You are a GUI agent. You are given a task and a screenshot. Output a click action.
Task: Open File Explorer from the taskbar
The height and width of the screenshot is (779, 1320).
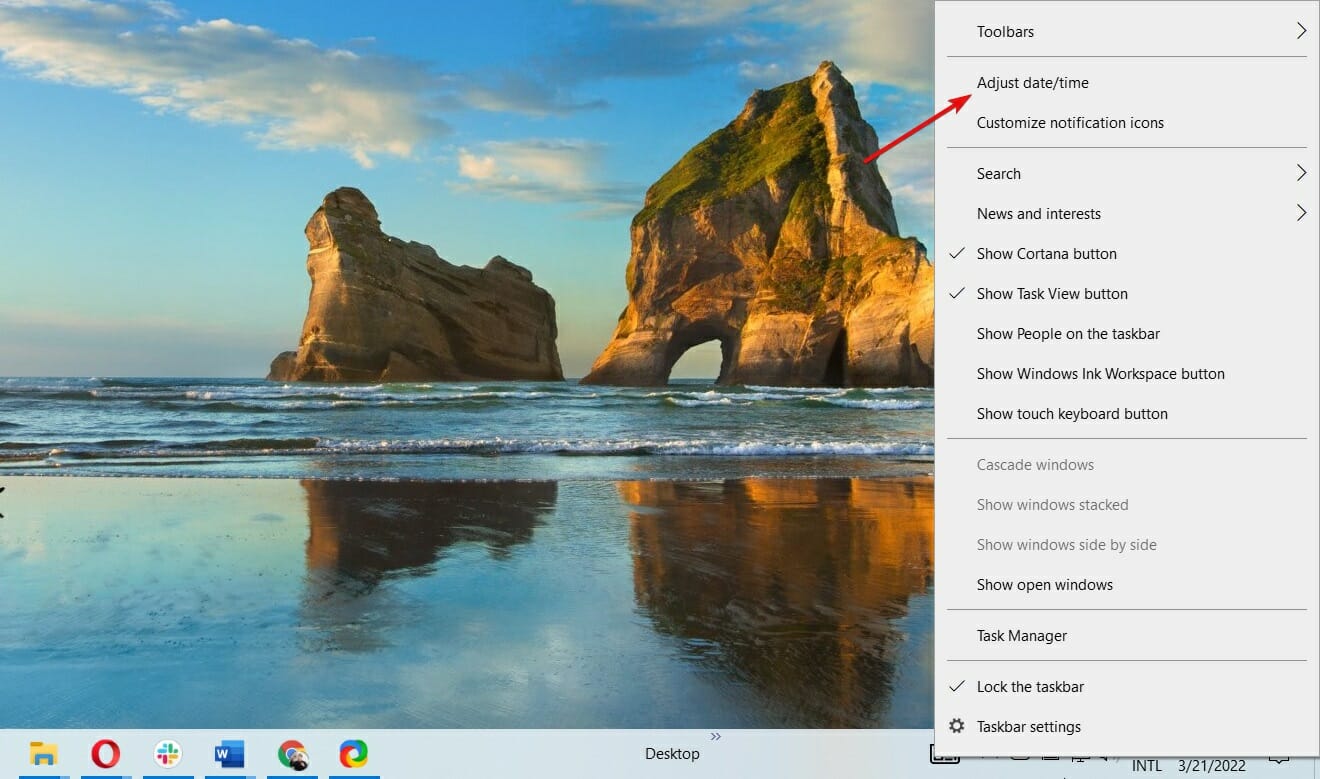pyautogui.click(x=43, y=754)
